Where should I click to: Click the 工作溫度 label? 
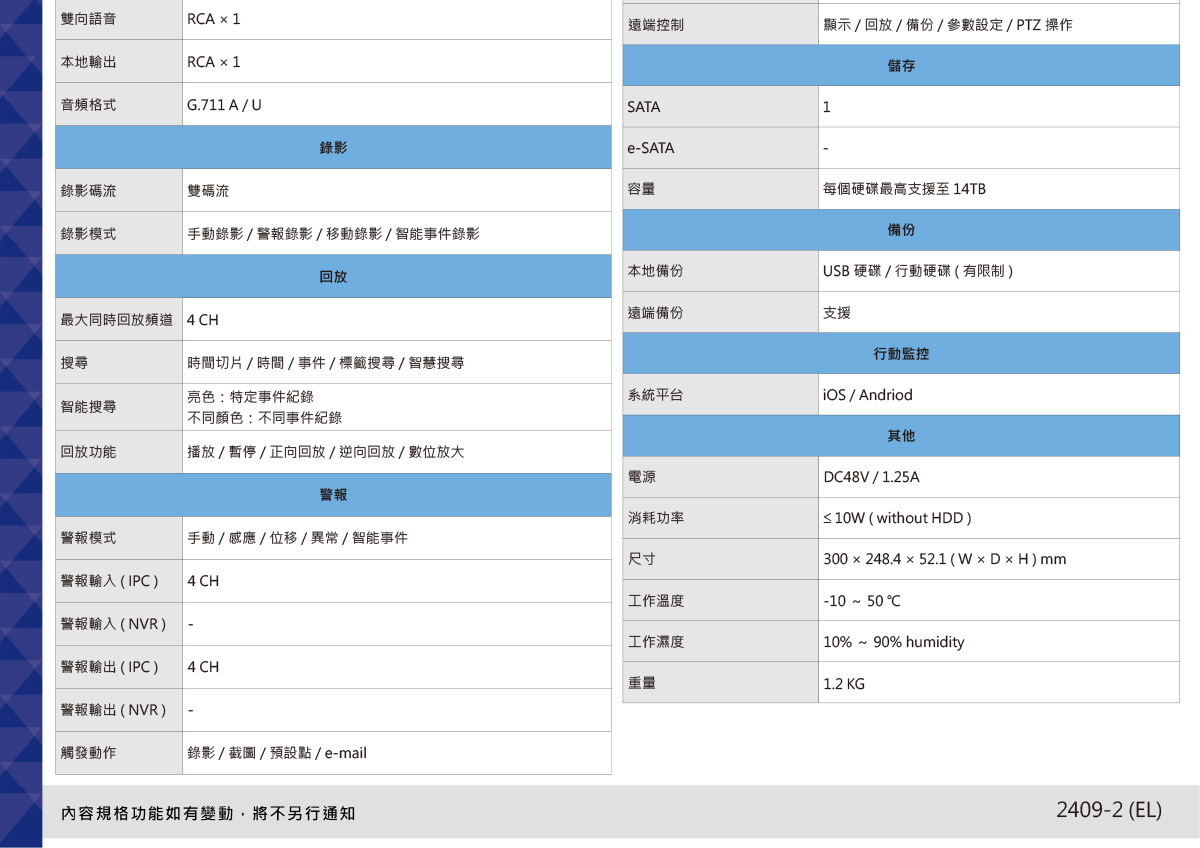(x=656, y=601)
